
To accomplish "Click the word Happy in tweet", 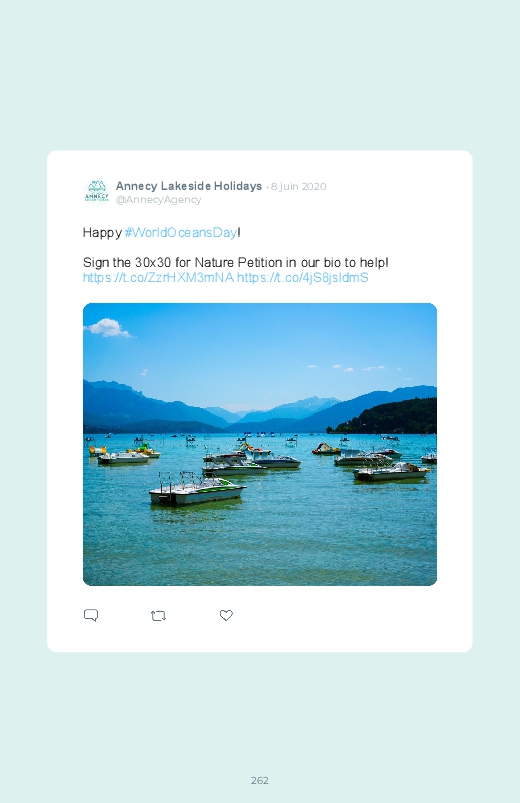I will (102, 233).
